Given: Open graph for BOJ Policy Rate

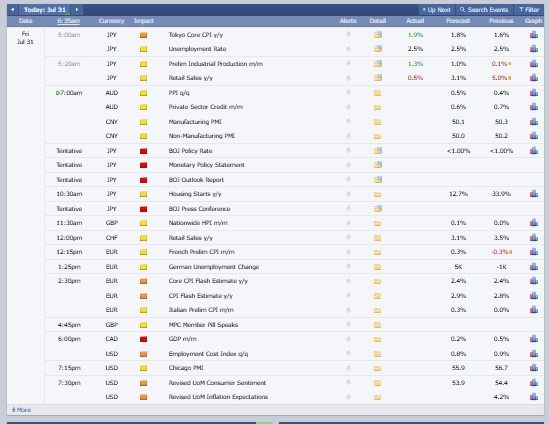Looking at the screenshot, I should tap(534, 151).
